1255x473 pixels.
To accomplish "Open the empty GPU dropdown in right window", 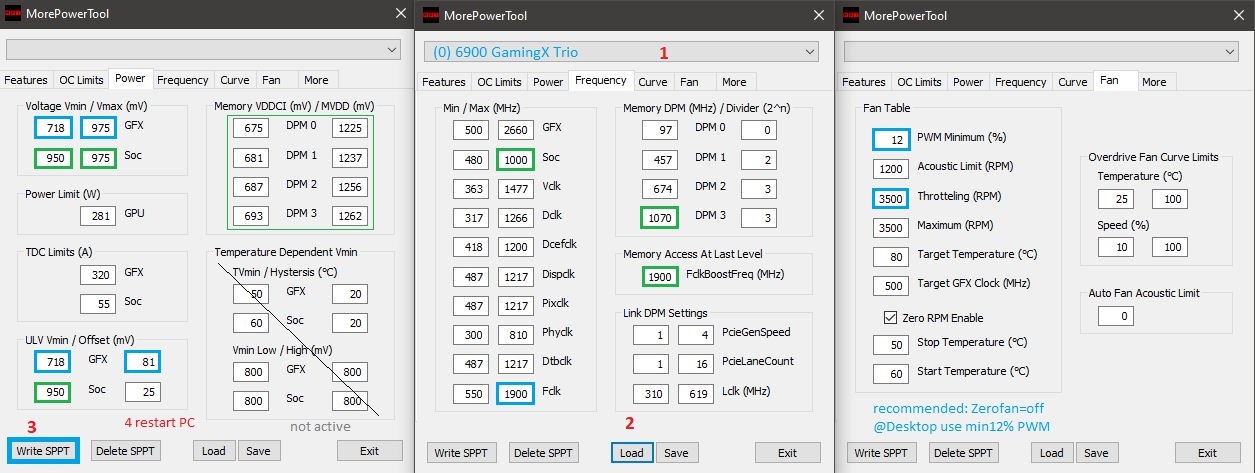I will (x=1041, y=51).
